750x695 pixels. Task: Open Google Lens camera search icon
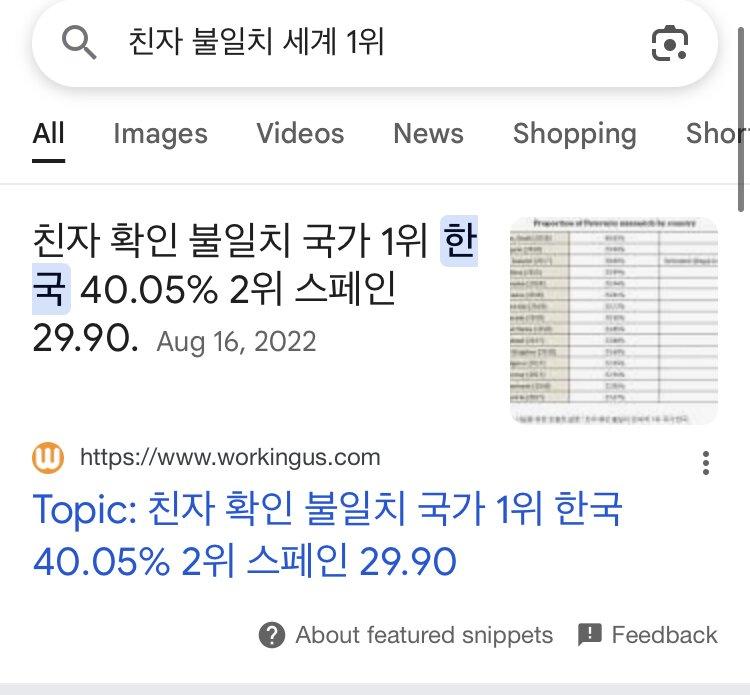coord(670,44)
